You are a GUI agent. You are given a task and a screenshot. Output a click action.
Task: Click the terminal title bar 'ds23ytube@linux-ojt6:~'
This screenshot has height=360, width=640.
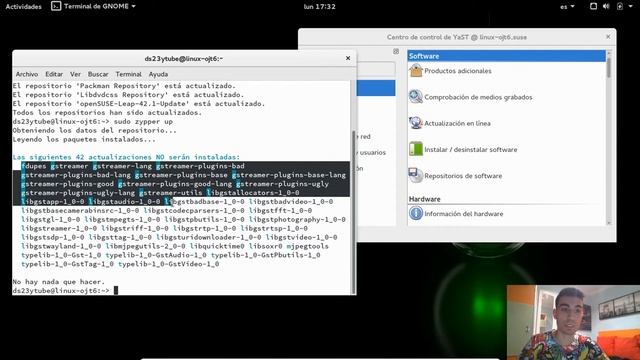[184, 58]
